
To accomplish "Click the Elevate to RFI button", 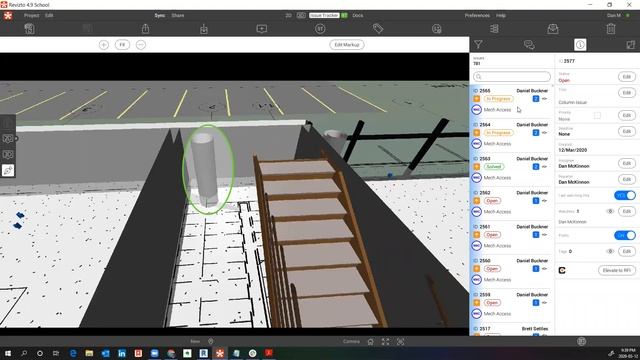I will tap(617, 270).
